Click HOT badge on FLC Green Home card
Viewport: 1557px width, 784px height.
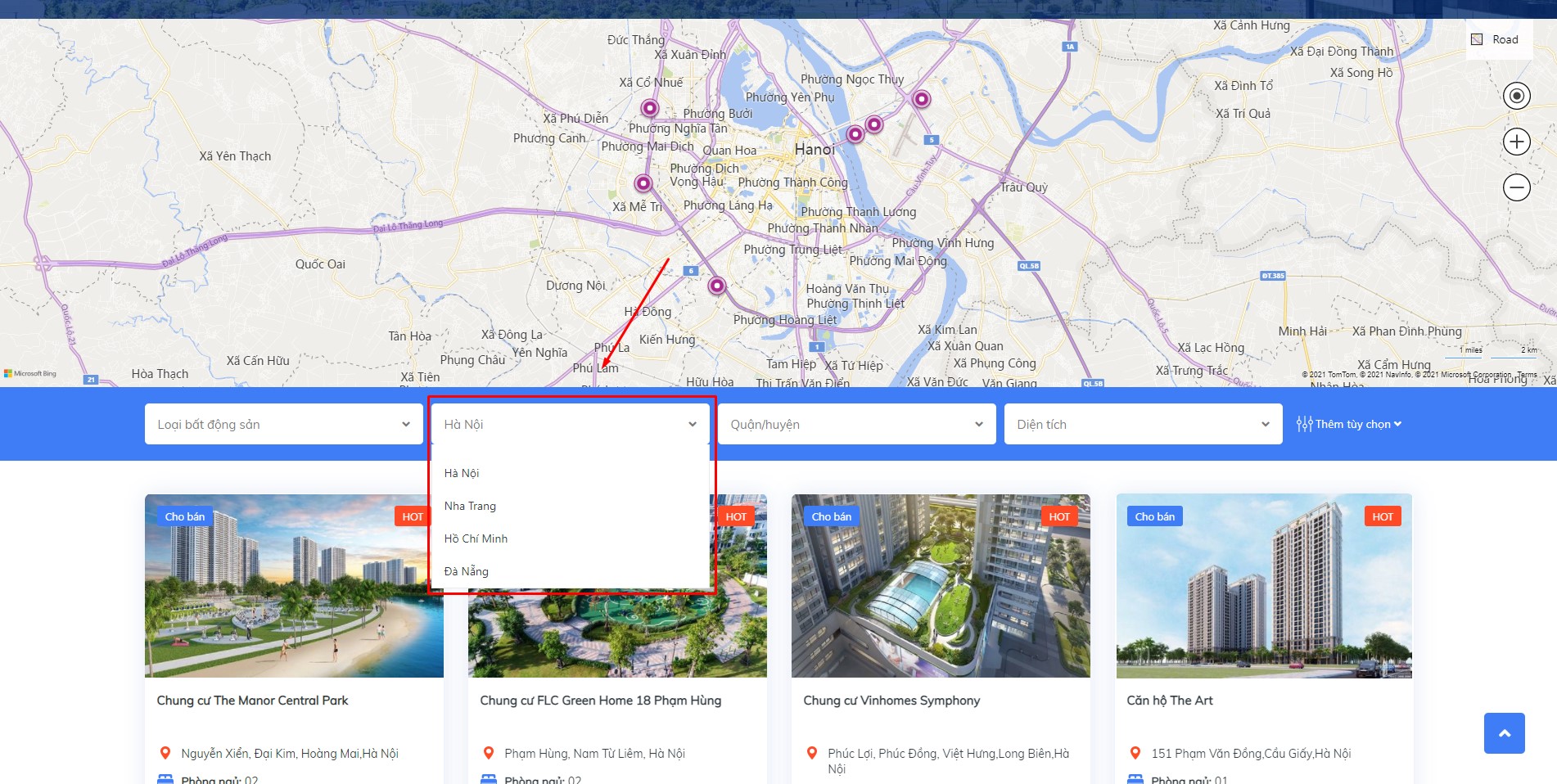point(736,516)
